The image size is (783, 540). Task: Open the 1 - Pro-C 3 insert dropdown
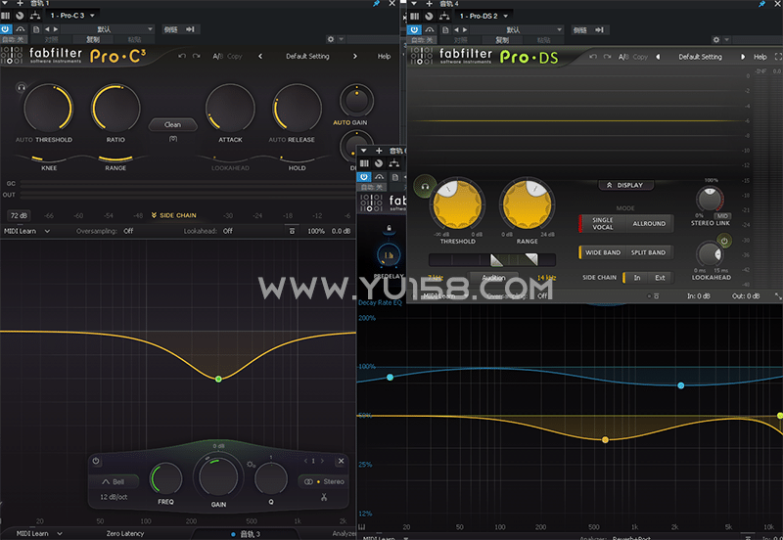[x=72, y=15]
